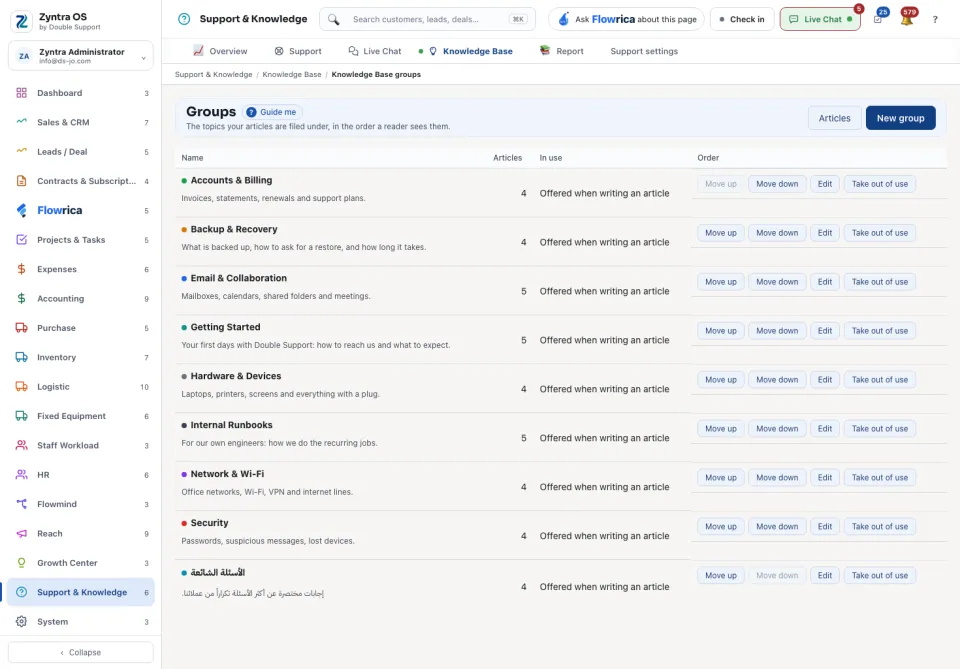
Task: Click the Support & Knowledge header help icon
Action: (x=184, y=19)
